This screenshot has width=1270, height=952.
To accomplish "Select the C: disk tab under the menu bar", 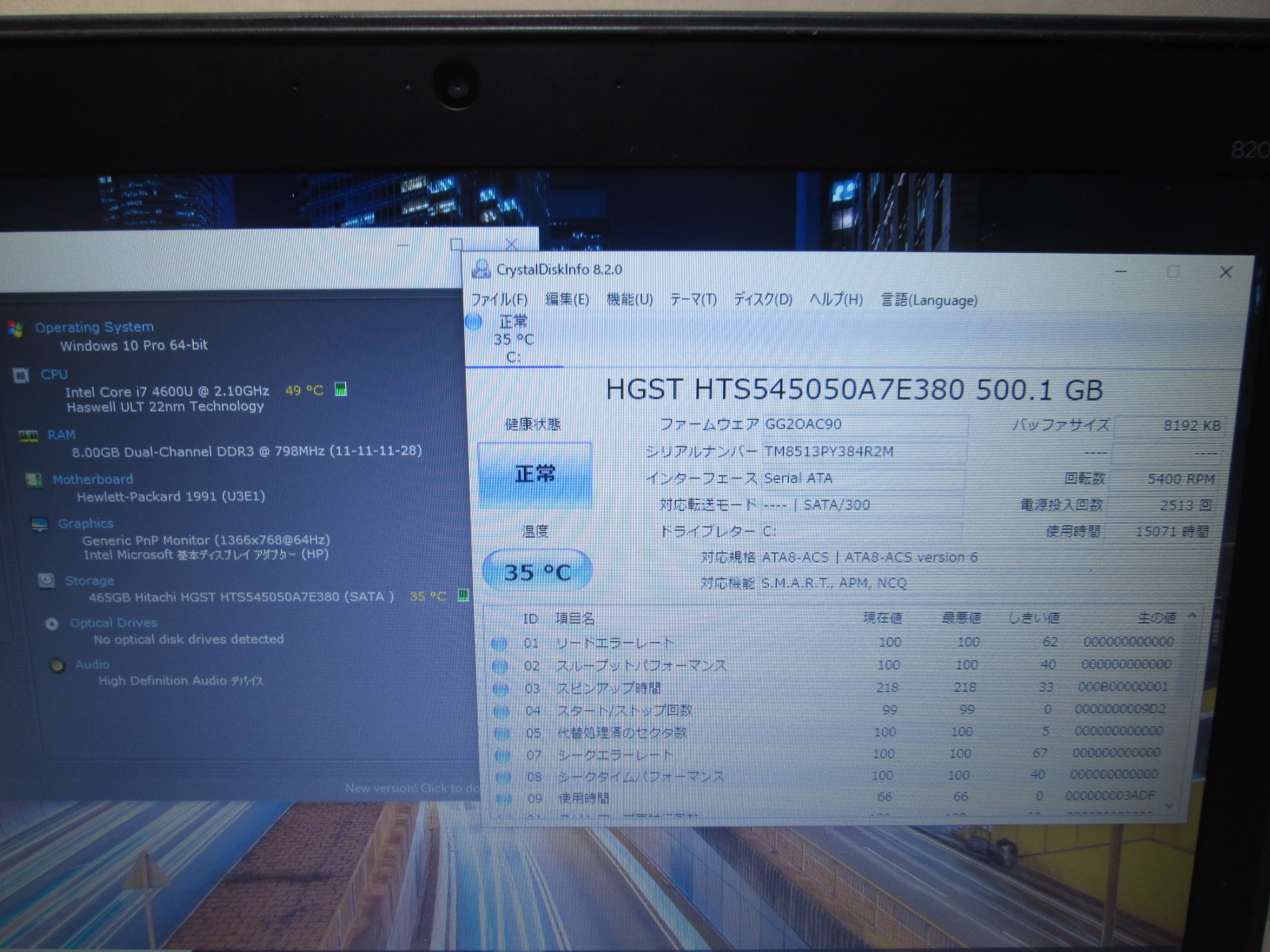I will coord(513,340).
